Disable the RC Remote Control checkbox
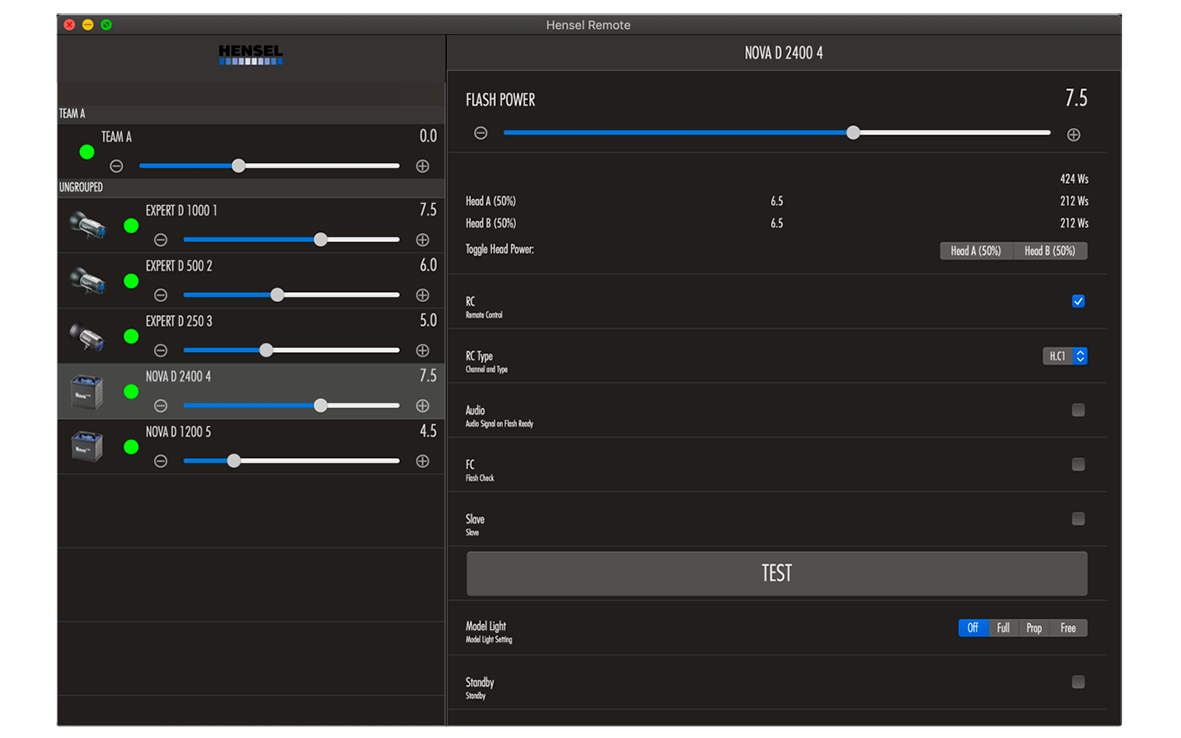Image resolution: width=1181 pixels, height=738 pixels. pos(1078,301)
